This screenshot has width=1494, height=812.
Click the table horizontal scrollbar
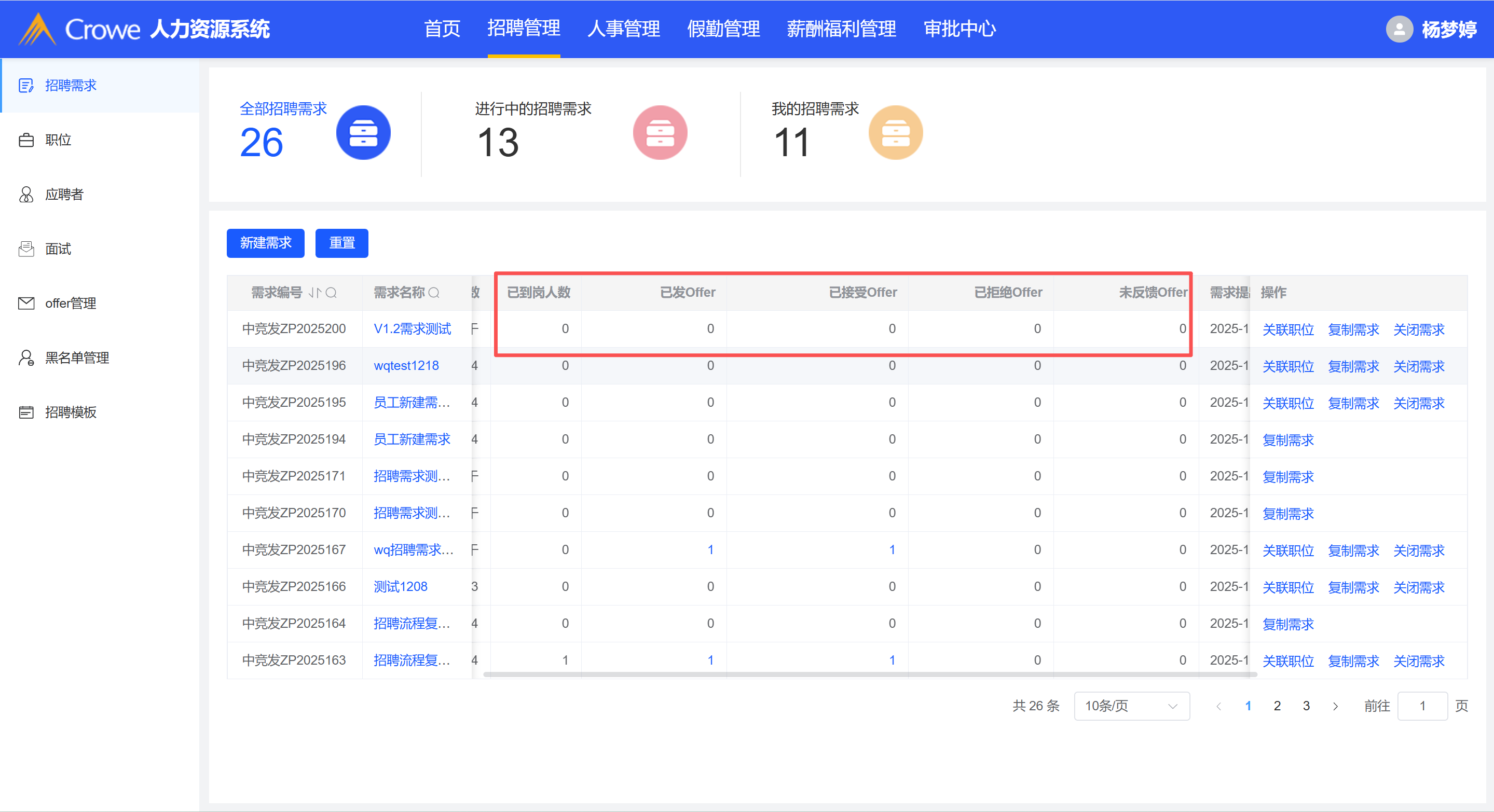point(870,675)
